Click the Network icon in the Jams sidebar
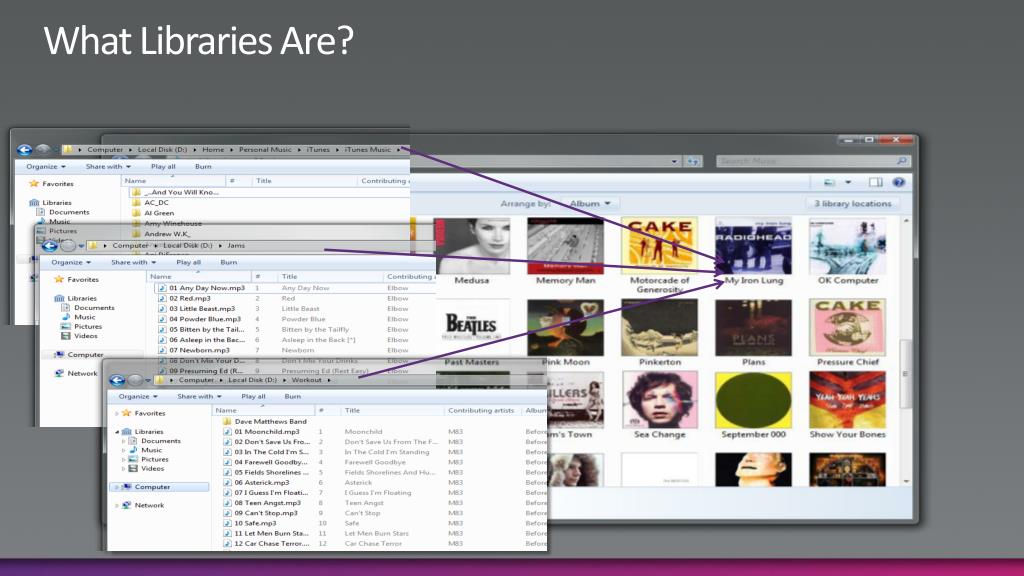This screenshot has height=576, width=1024. coord(59,374)
